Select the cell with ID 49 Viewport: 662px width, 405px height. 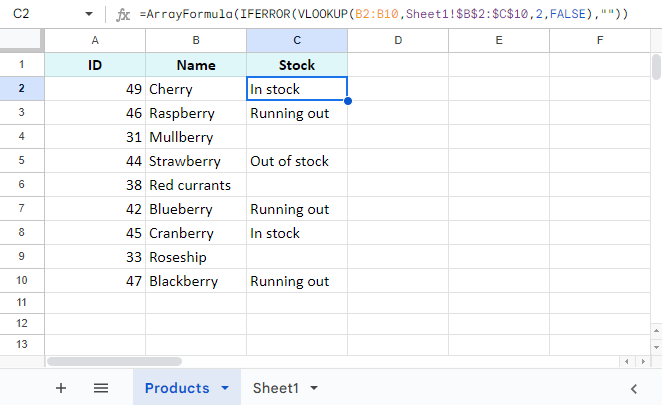[95, 89]
